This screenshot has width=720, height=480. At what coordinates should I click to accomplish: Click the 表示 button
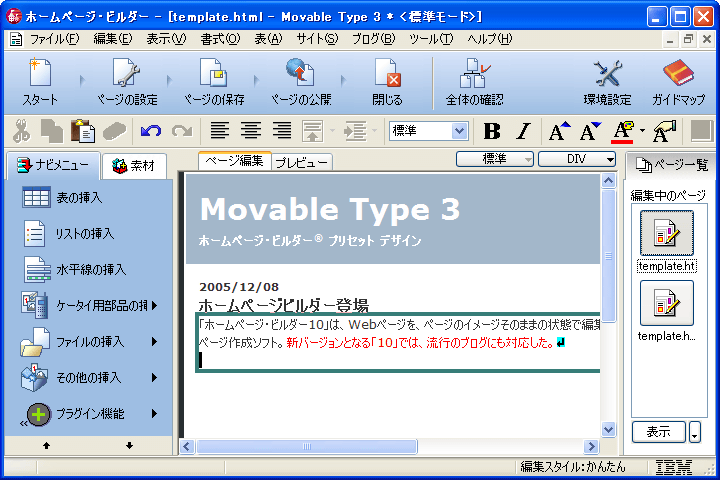tap(658, 432)
